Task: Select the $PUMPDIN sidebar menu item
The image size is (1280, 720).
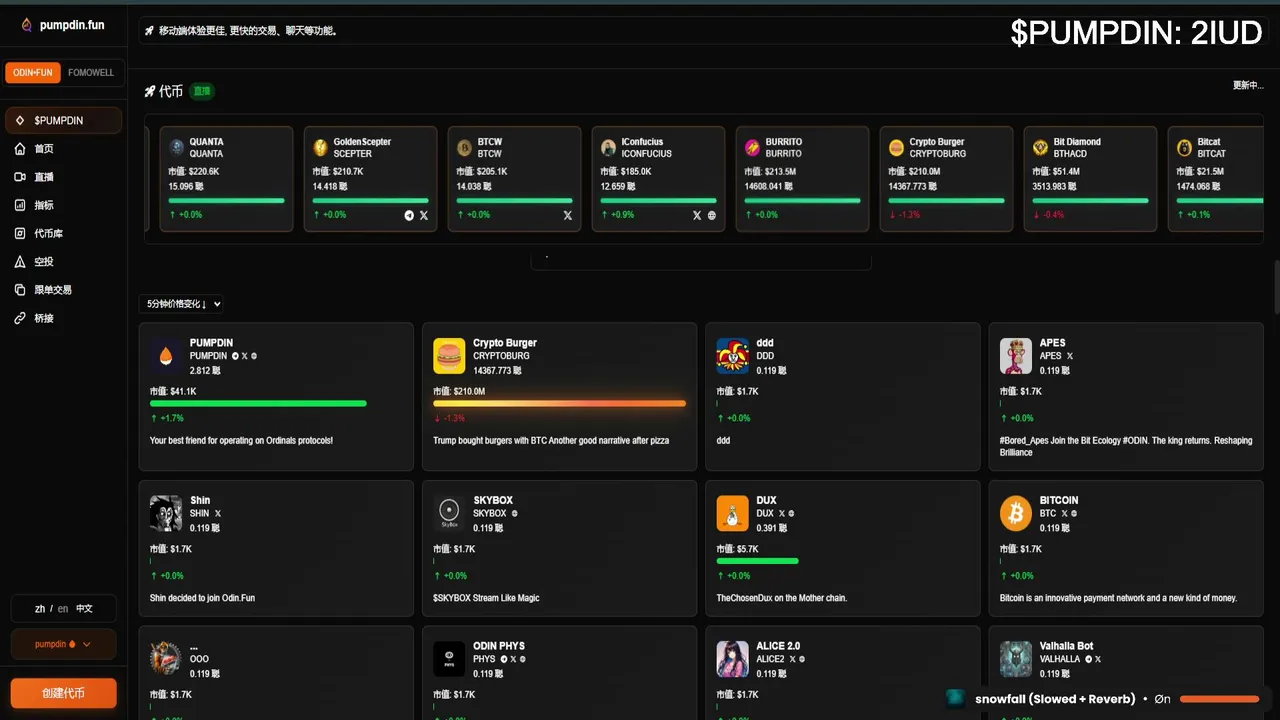Action: pos(63,120)
